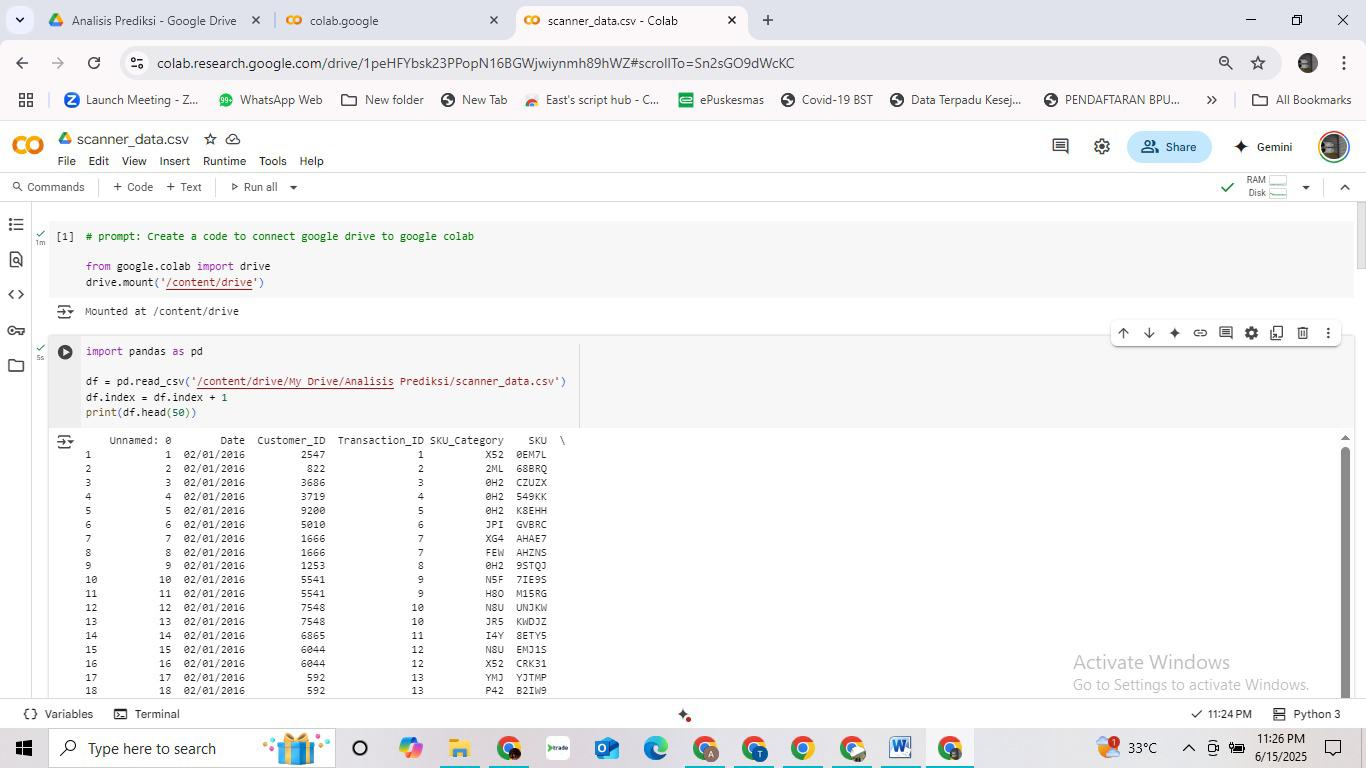Open the Table of contents sidebar panel

16,225
